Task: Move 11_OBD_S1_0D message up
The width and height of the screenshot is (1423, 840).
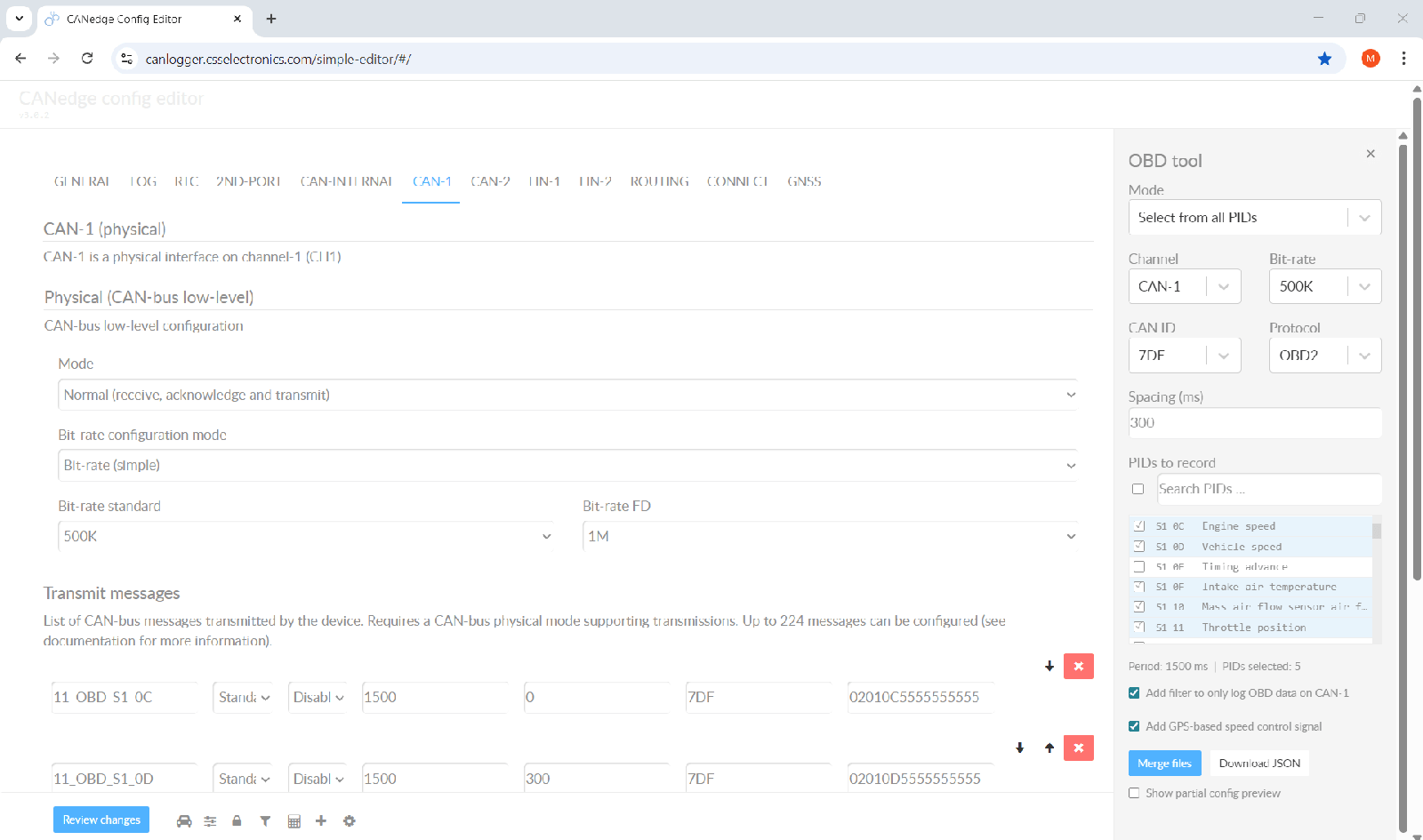Action: 1049,748
